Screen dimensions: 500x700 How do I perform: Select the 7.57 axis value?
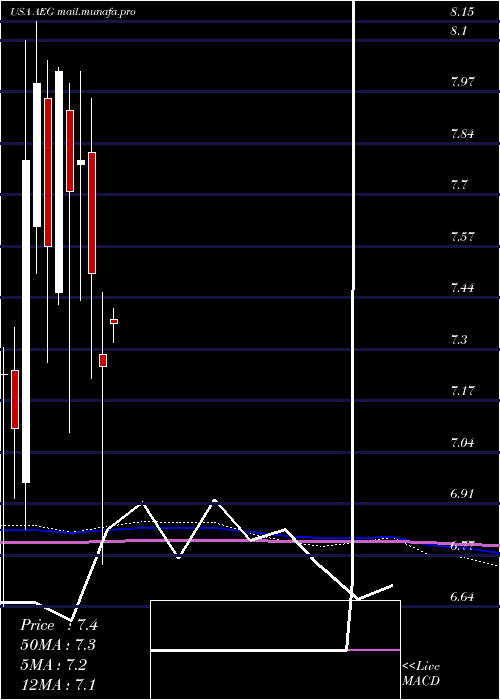pos(462,236)
